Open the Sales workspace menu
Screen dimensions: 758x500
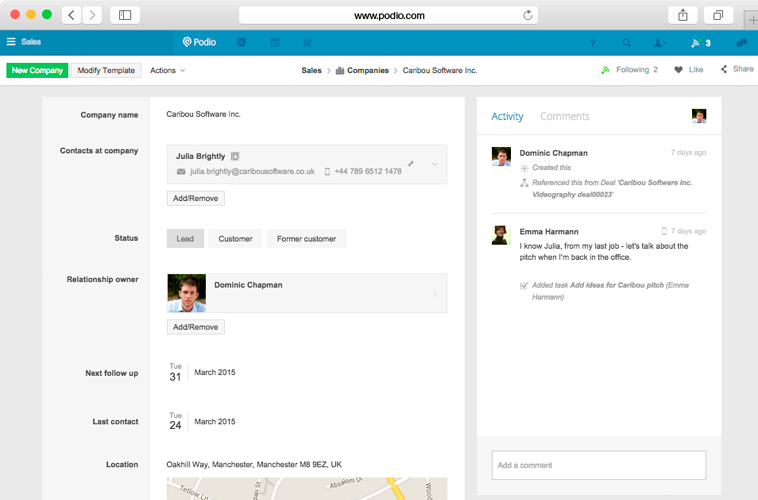24,42
